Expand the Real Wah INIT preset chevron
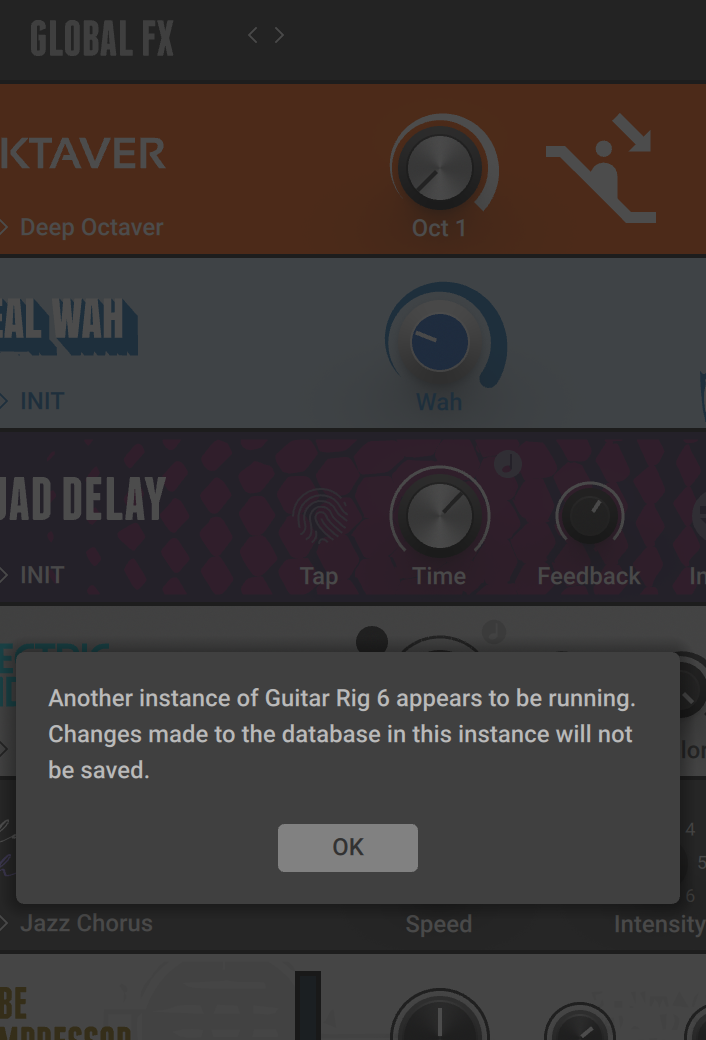Image resolution: width=706 pixels, height=1040 pixels. 3,401
